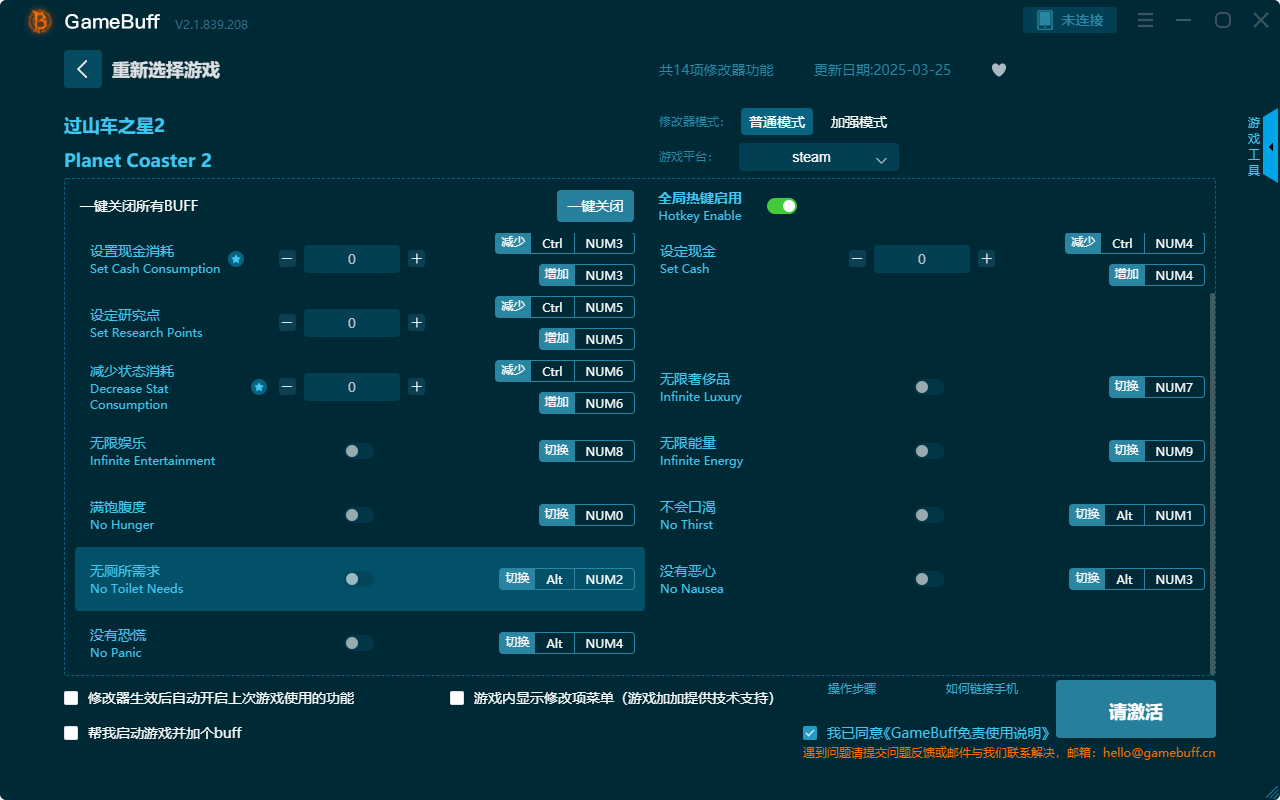
Task: Click the Set Research Points input field
Action: [x=351, y=322]
